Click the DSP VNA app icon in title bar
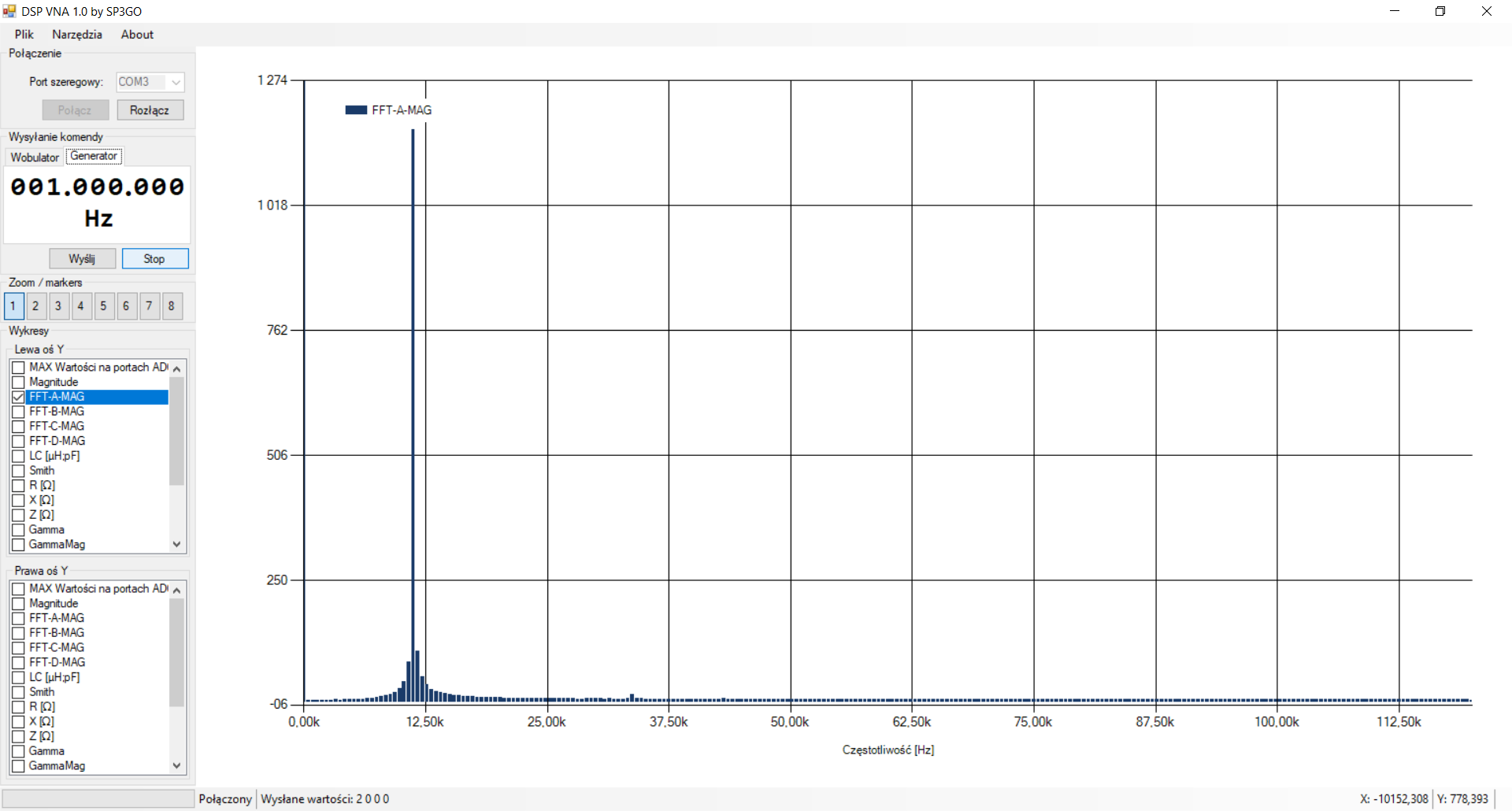The width and height of the screenshot is (1512, 811). [9, 11]
